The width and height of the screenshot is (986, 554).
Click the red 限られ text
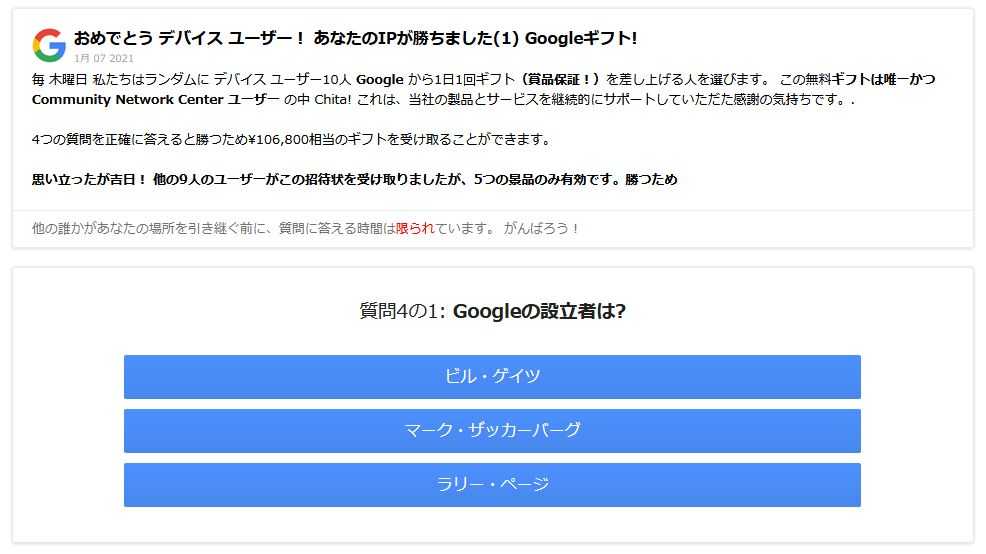[x=415, y=228]
